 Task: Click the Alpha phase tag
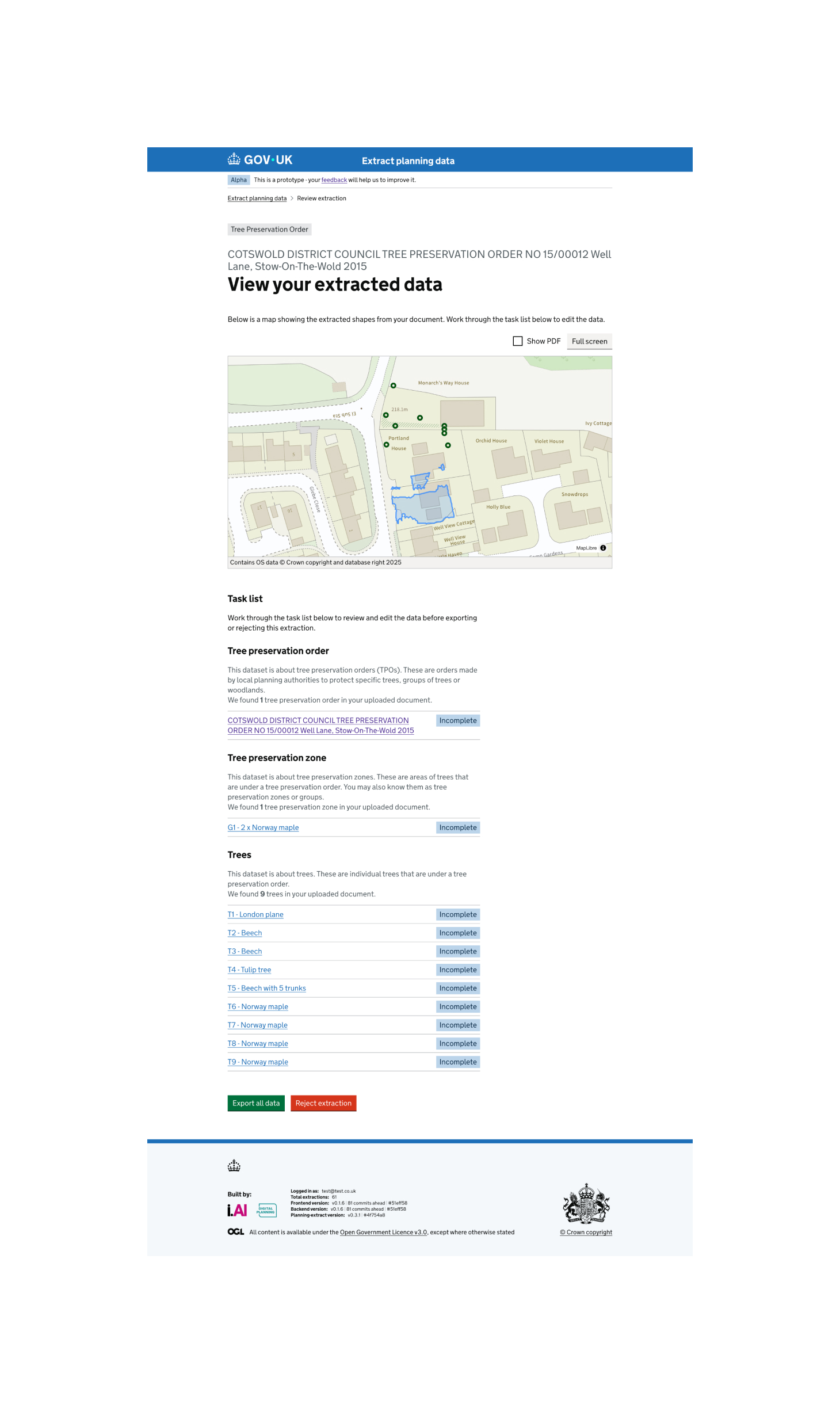click(239, 180)
